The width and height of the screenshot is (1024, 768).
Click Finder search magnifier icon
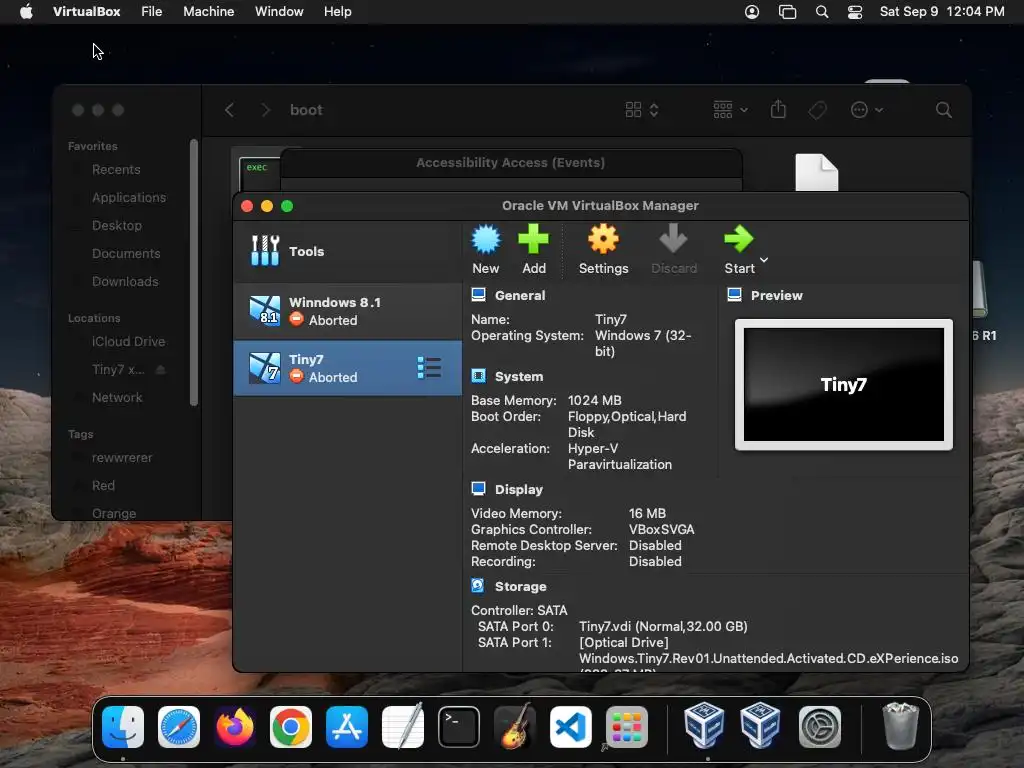coord(943,110)
